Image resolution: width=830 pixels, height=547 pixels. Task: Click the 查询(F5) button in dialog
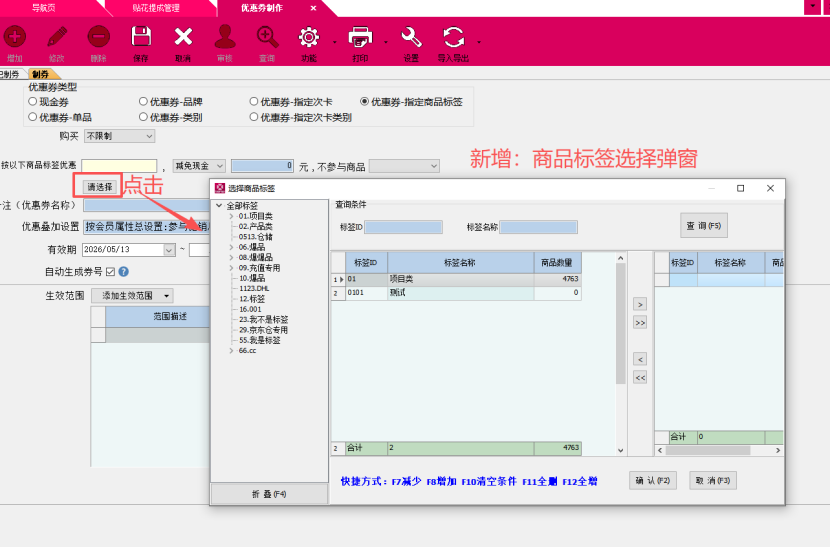(x=703, y=226)
